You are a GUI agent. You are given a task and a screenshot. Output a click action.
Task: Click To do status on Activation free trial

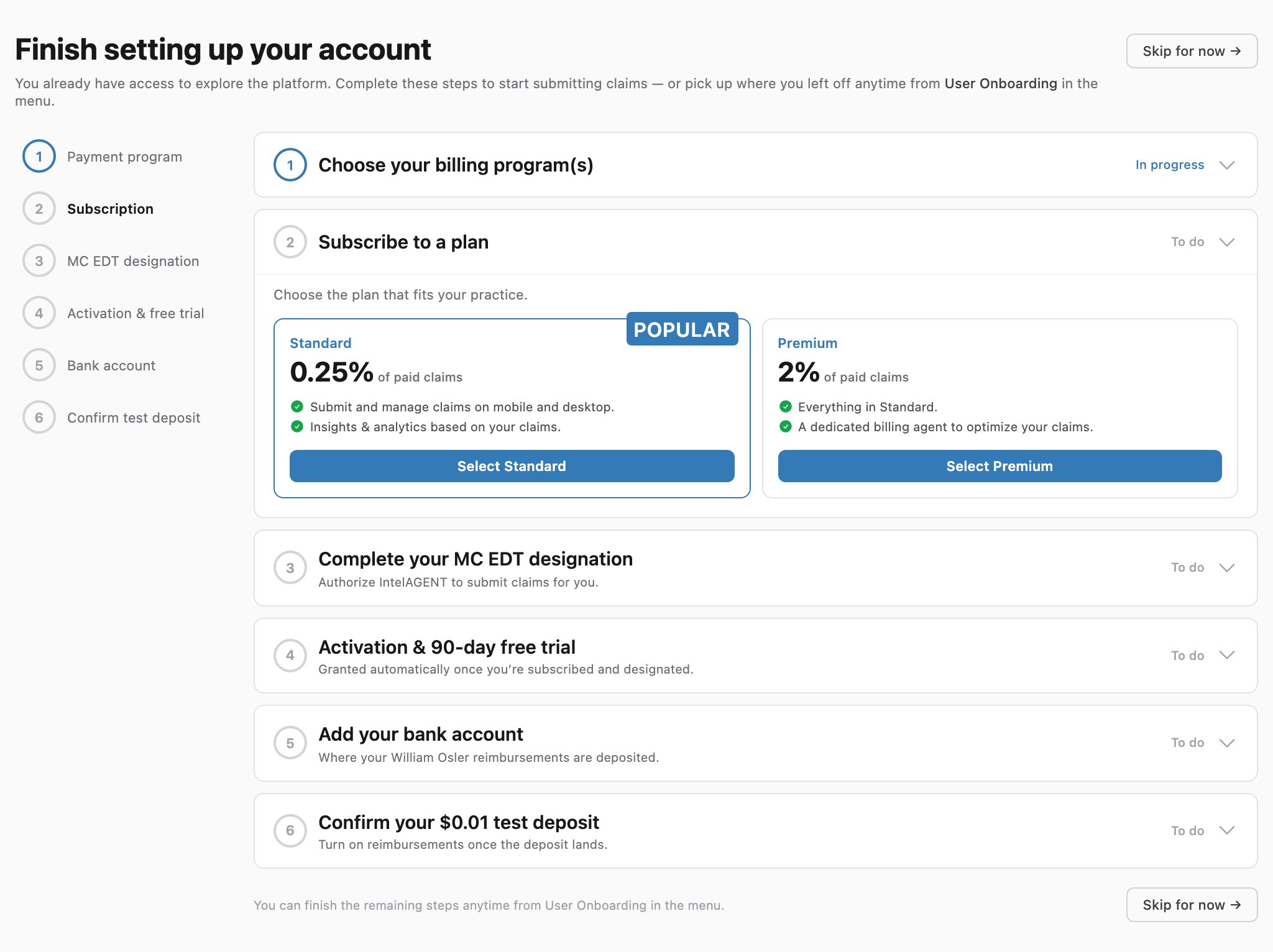(1187, 656)
